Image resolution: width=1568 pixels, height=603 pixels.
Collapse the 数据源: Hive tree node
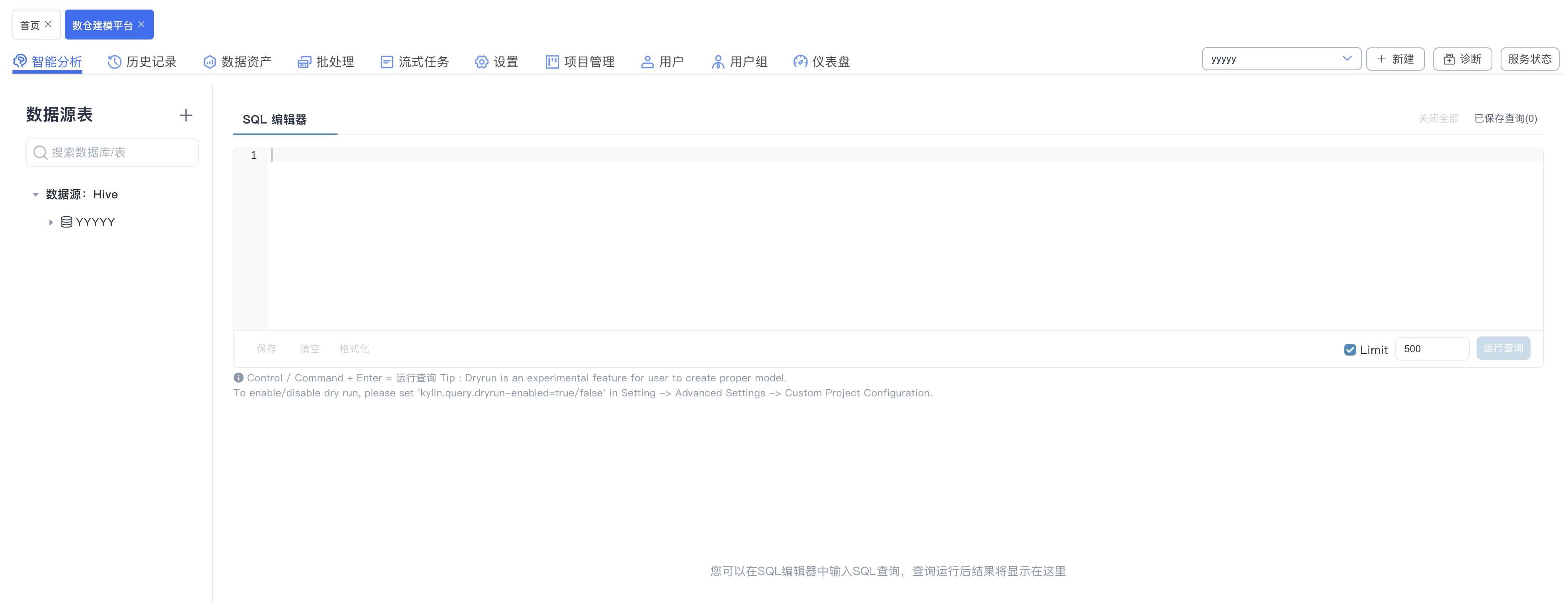tap(35, 194)
